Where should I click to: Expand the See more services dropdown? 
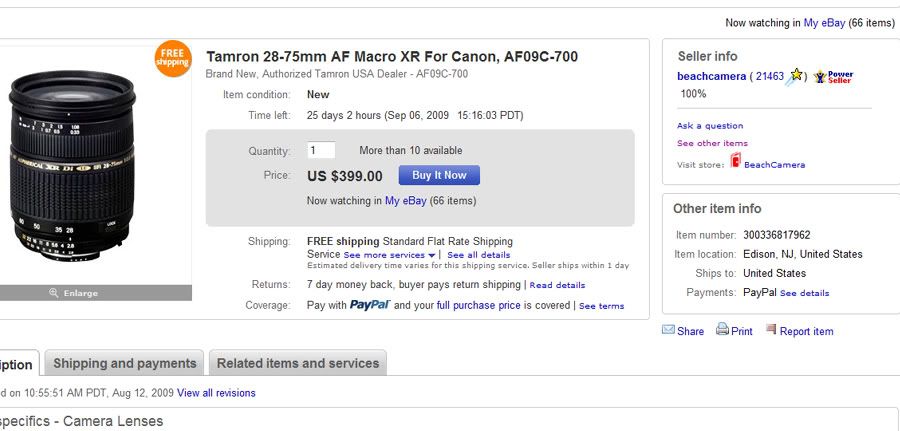tap(390, 255)
